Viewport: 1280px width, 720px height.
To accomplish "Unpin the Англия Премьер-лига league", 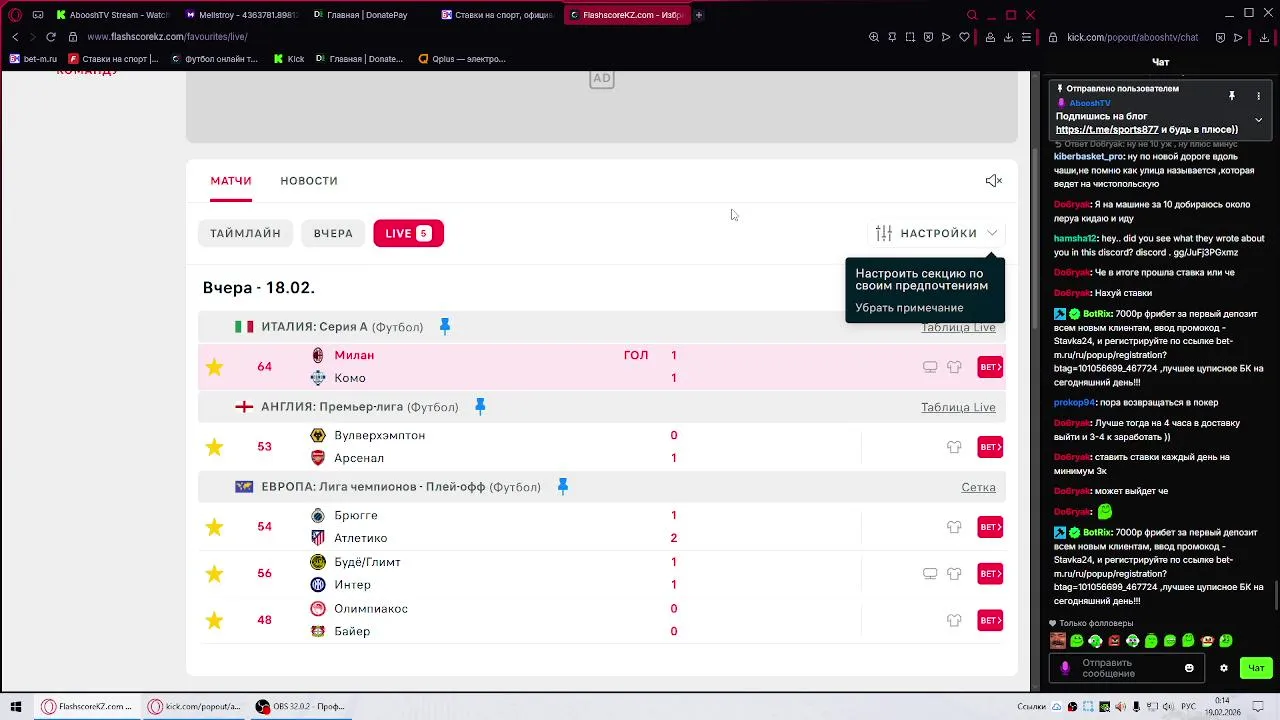I will coord(480,407).
